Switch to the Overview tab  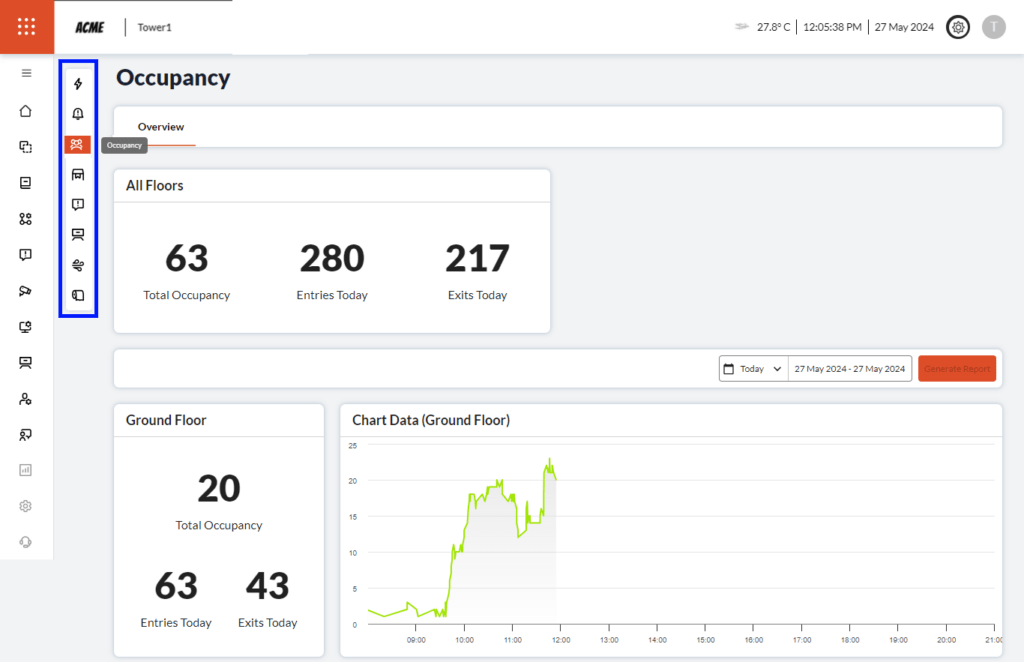tap(161, 127)
